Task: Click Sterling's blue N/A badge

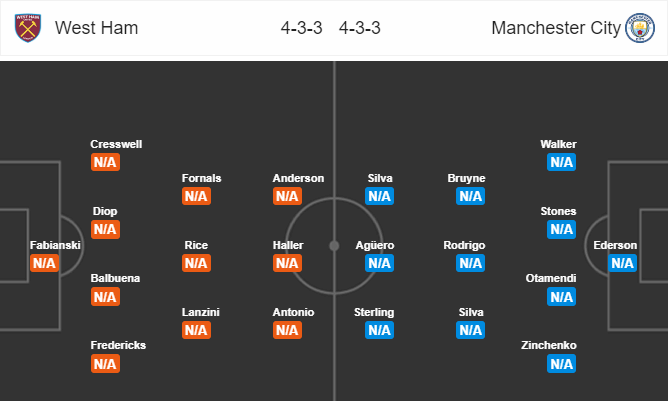Action: click(x=379, y=330)
